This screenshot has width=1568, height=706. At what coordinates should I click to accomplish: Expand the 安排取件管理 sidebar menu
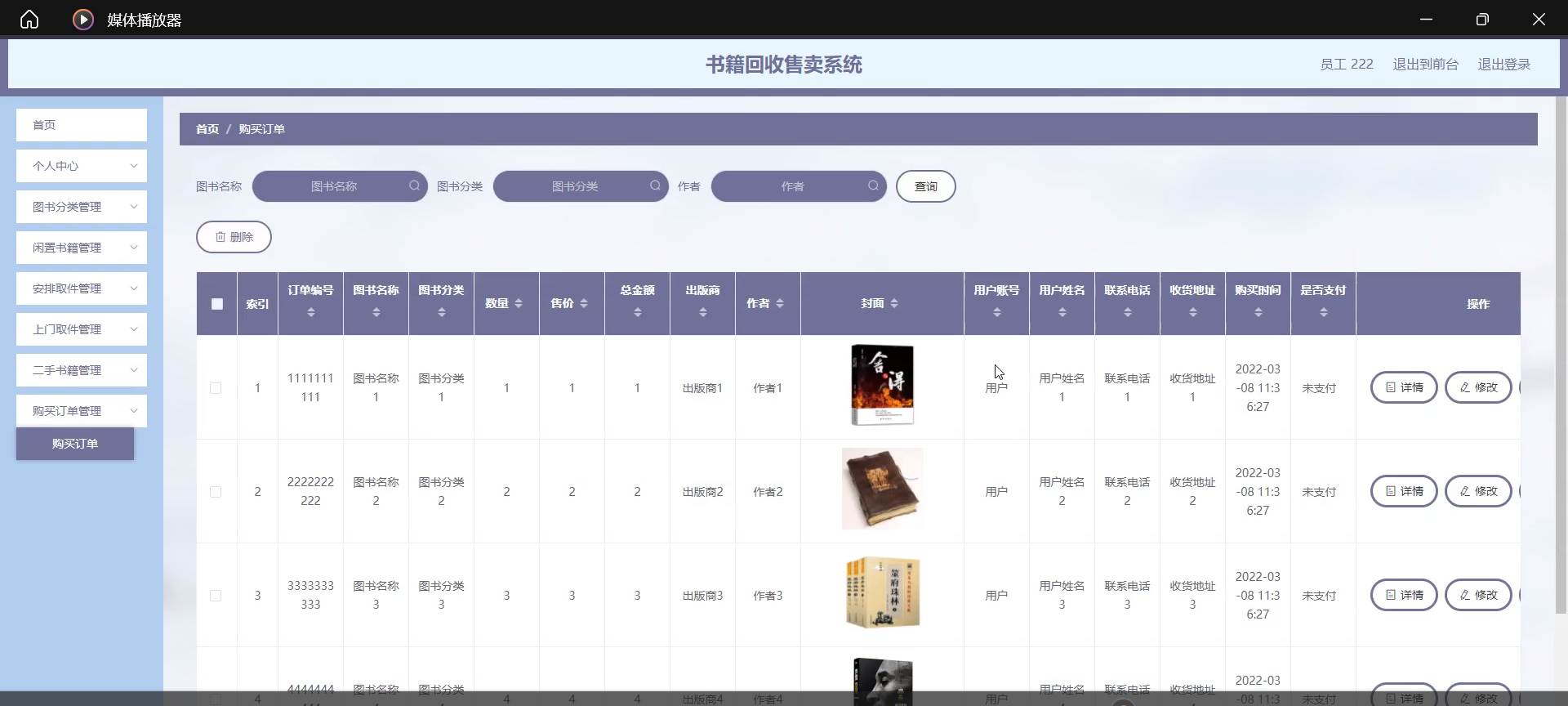tap(82, 288)
